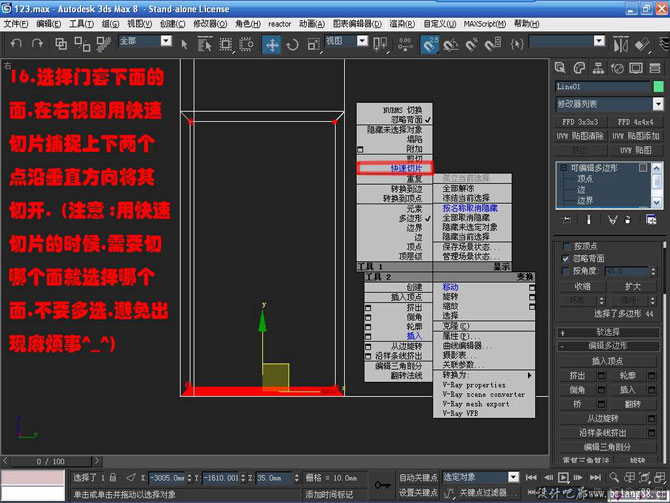Viewport: 670px width, 503px height.
Task: Open the Display command panel tab
Action: pos(636,68)
